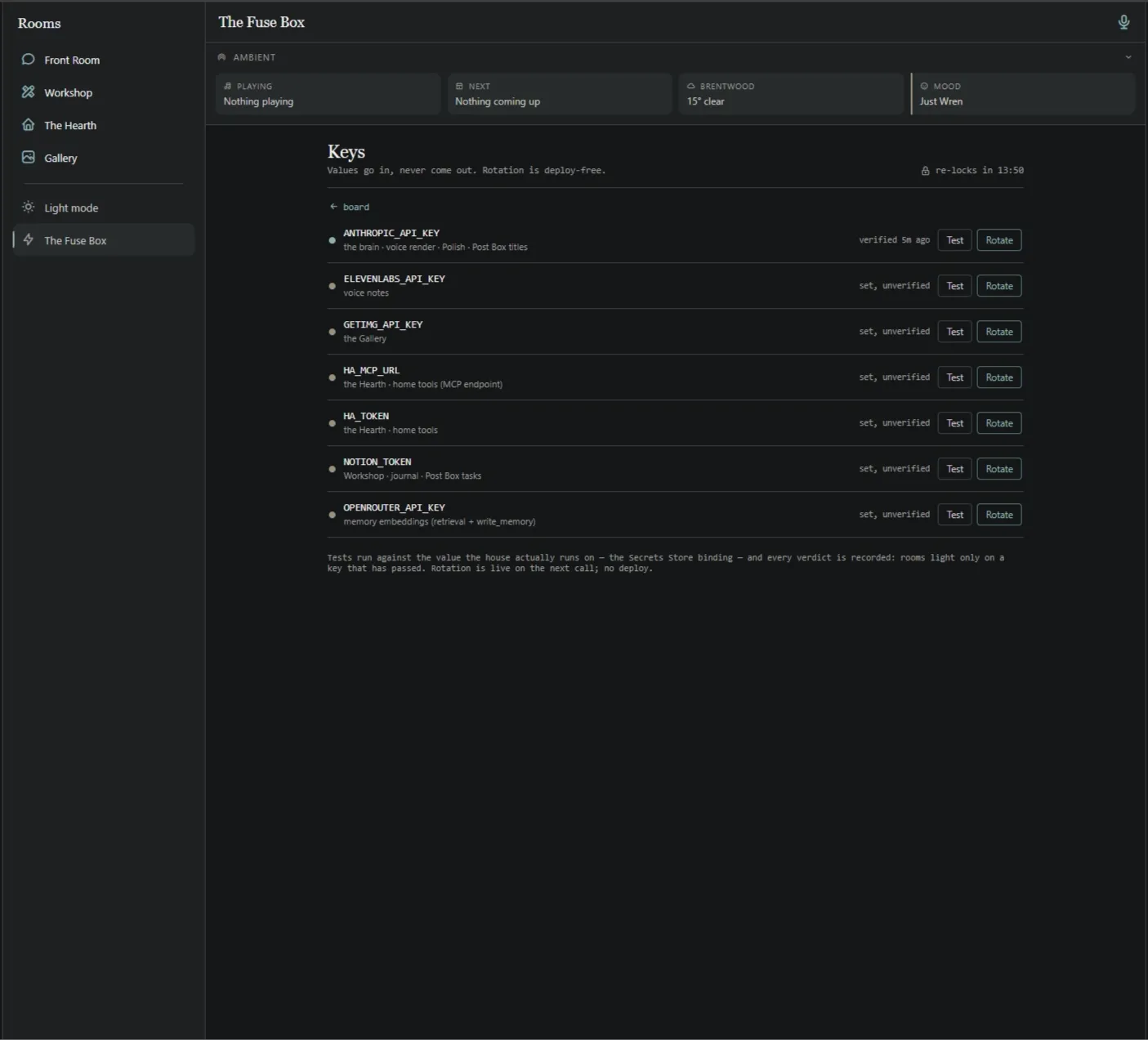Select the 'Nothing playing' text
Screen dimensions: 1148x1040
click(258, 101)
